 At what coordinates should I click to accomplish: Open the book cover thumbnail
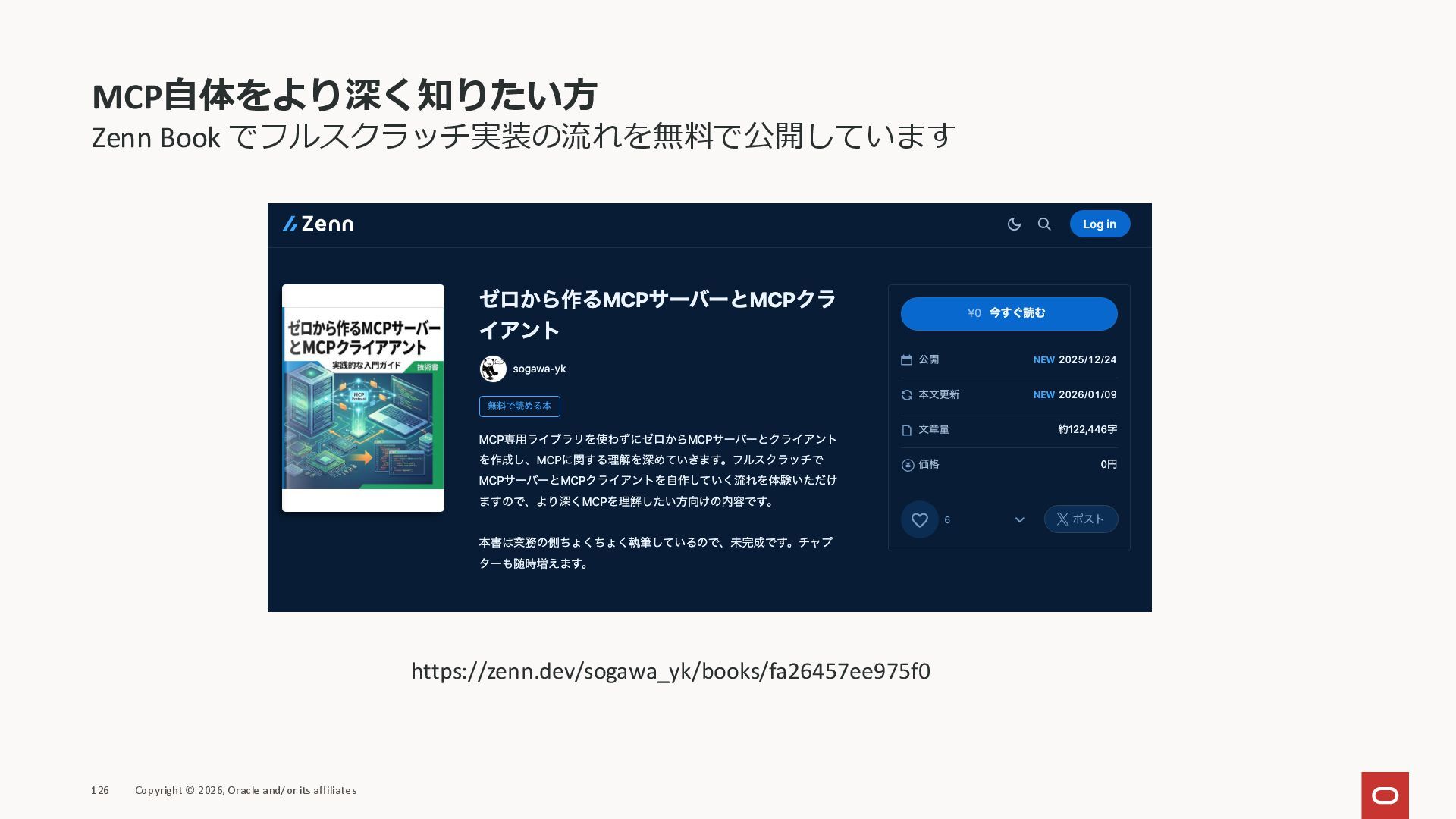tap(363, 398)
